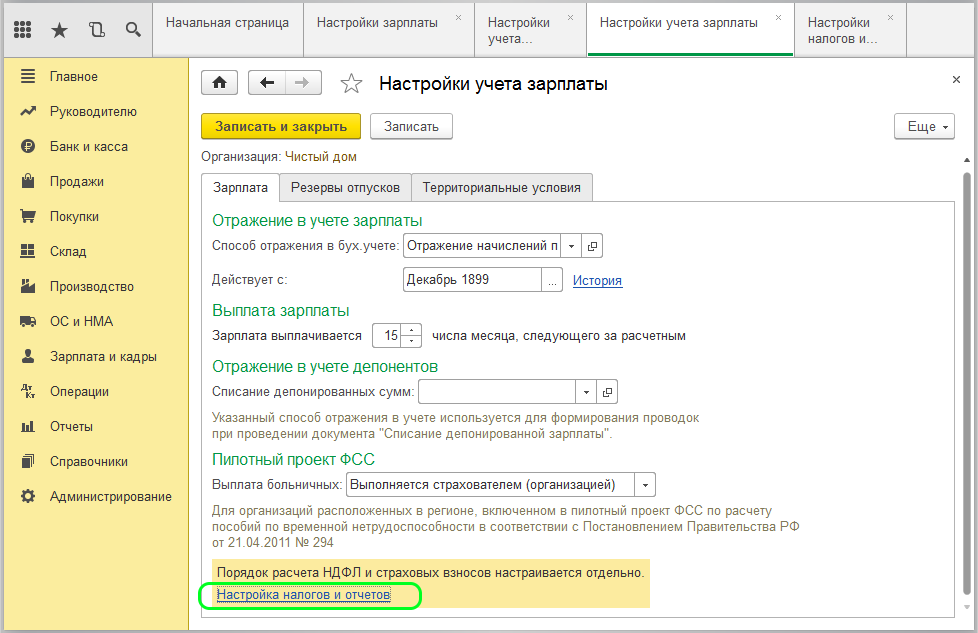Switch to the Резервы отпусков tab
This screenshot has height=633, width=978.
click(345, 188)
